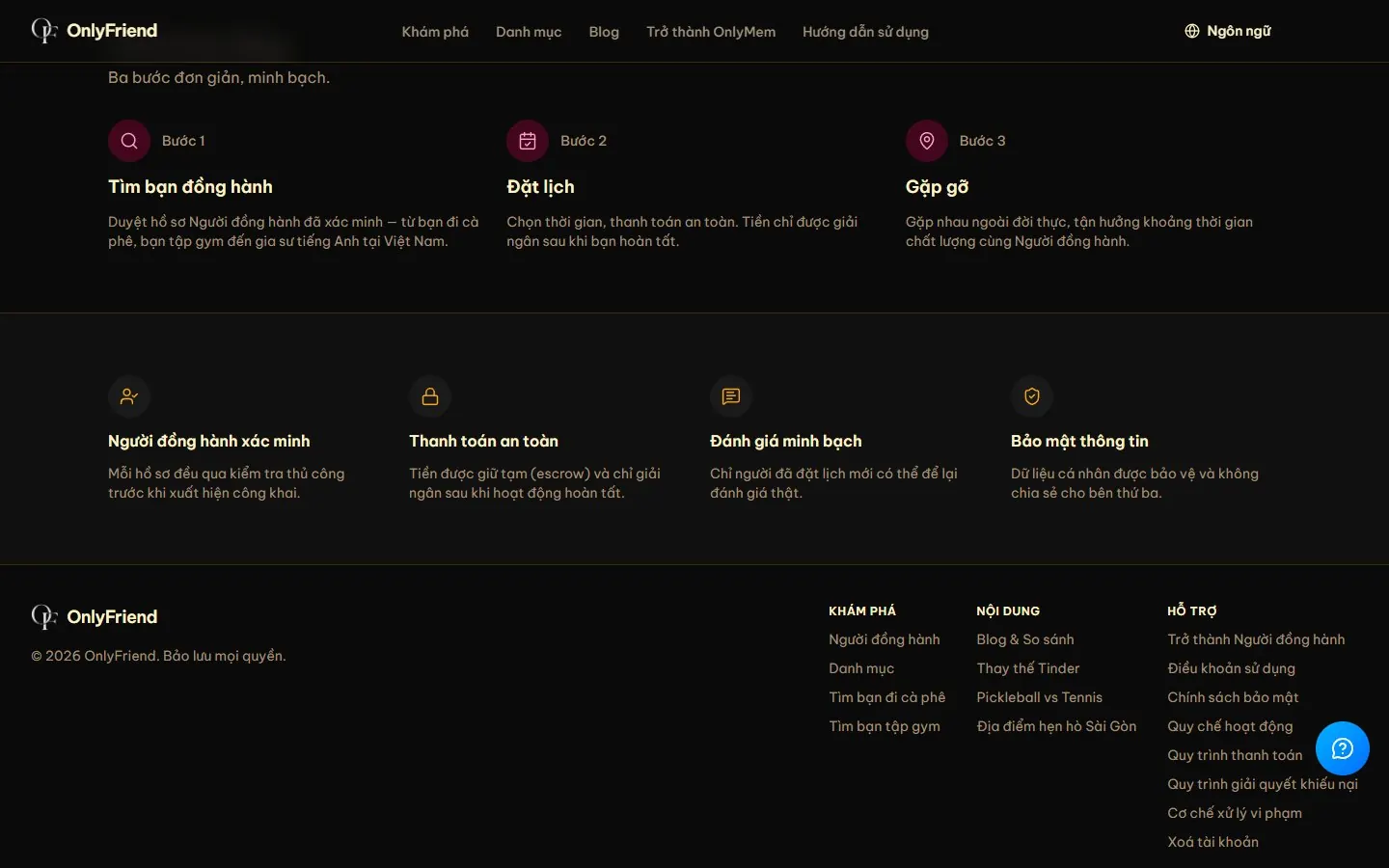
Task: Open Địa điểm hẹn hò Sài Gòn link
Action: click(x=1056, y=726)
